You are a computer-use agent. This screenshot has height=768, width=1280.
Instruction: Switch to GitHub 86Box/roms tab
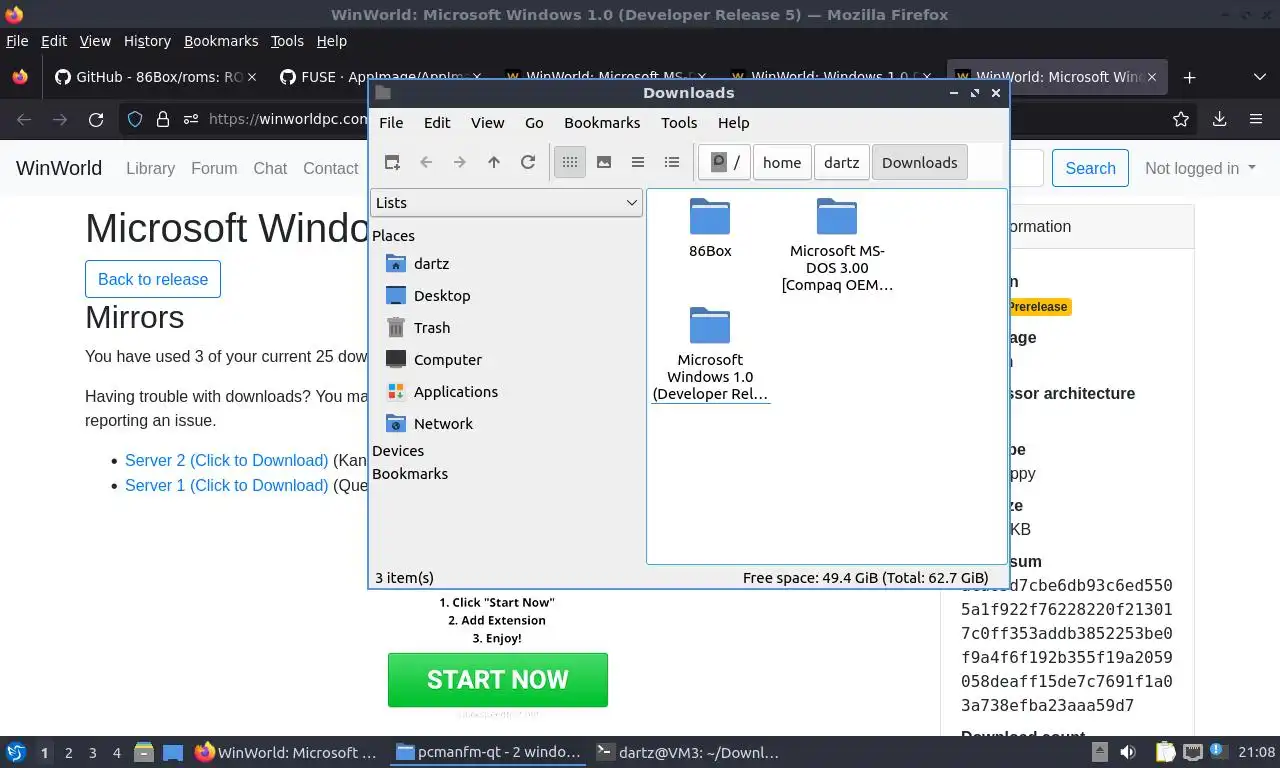[155, 77]
